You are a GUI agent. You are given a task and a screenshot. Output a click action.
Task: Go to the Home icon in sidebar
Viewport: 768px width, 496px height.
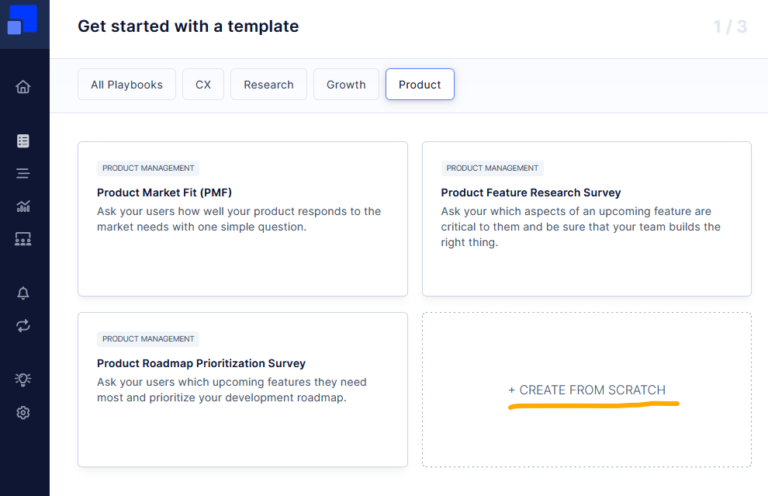pyautogui.click(x=23, y=87)
